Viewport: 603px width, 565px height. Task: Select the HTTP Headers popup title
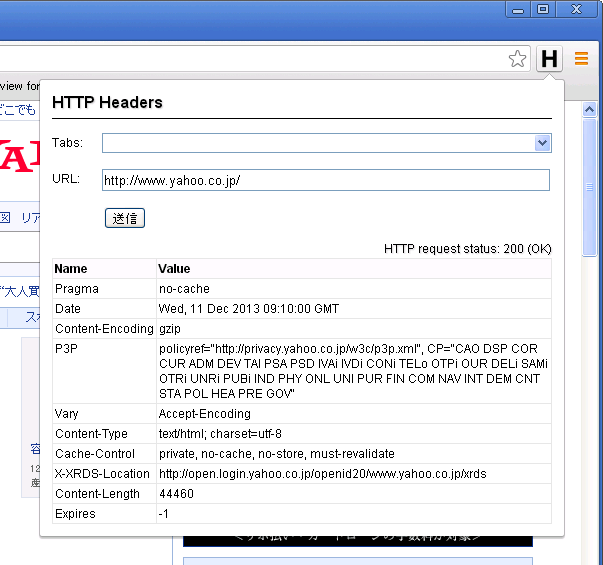tap(107, 103)
